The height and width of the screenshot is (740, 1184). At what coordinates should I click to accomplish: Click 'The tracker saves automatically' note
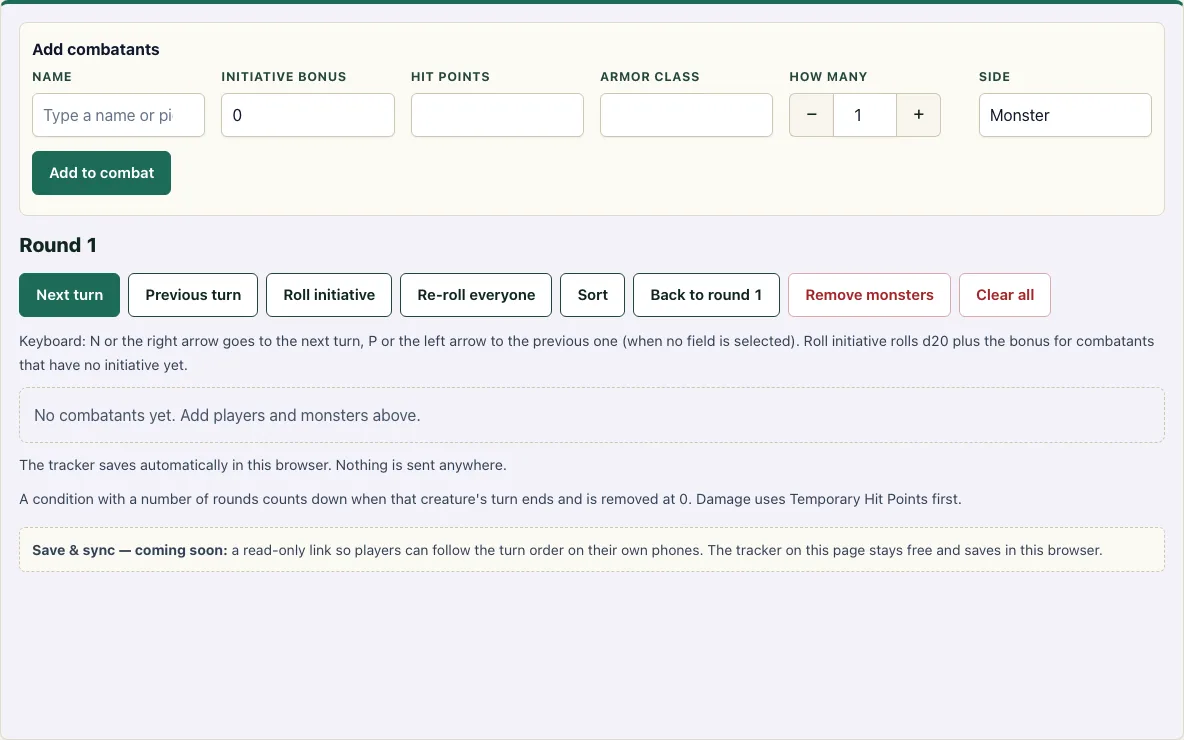[263, 465]
